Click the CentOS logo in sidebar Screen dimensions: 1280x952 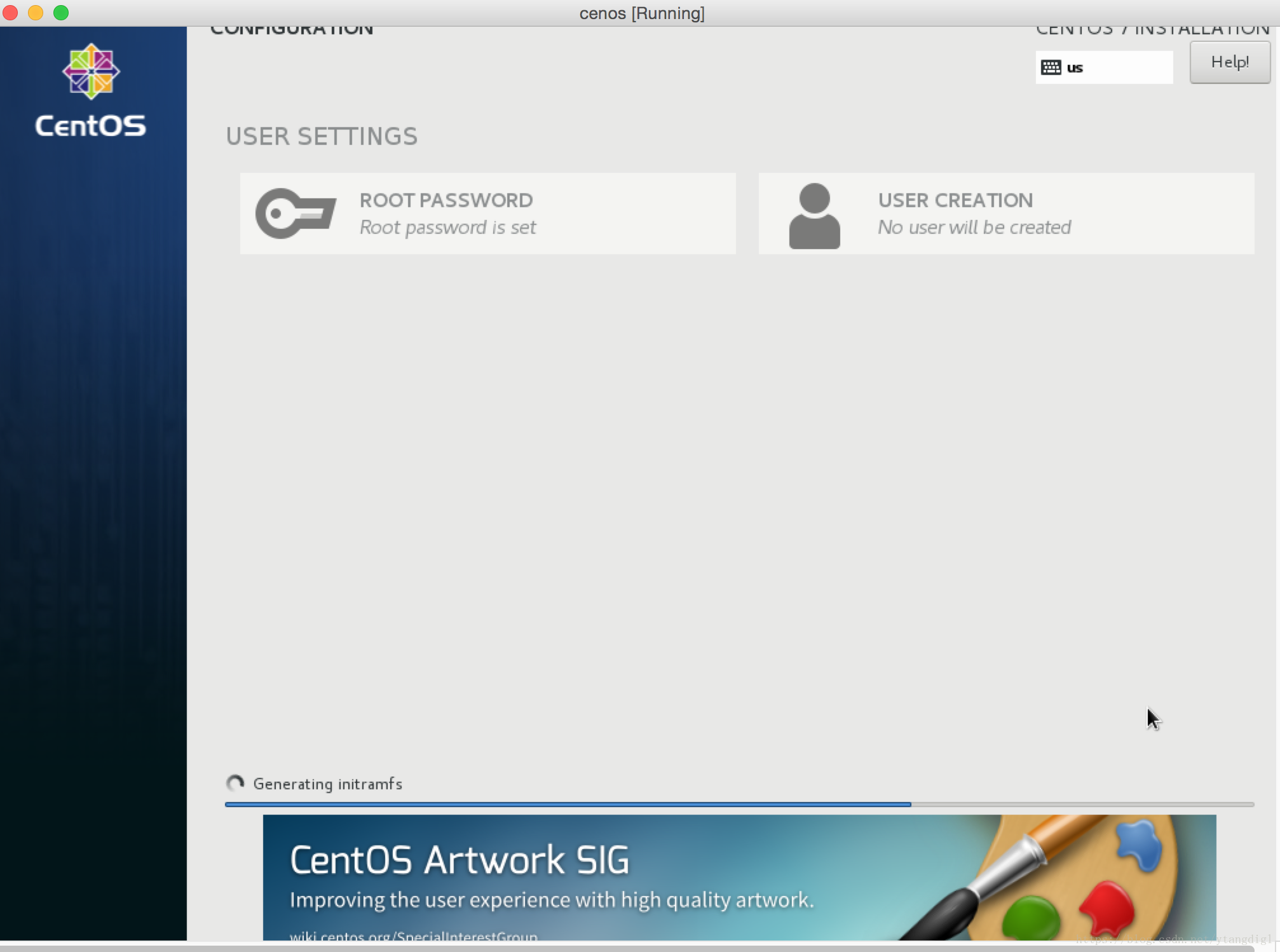[x=91, y=71]
